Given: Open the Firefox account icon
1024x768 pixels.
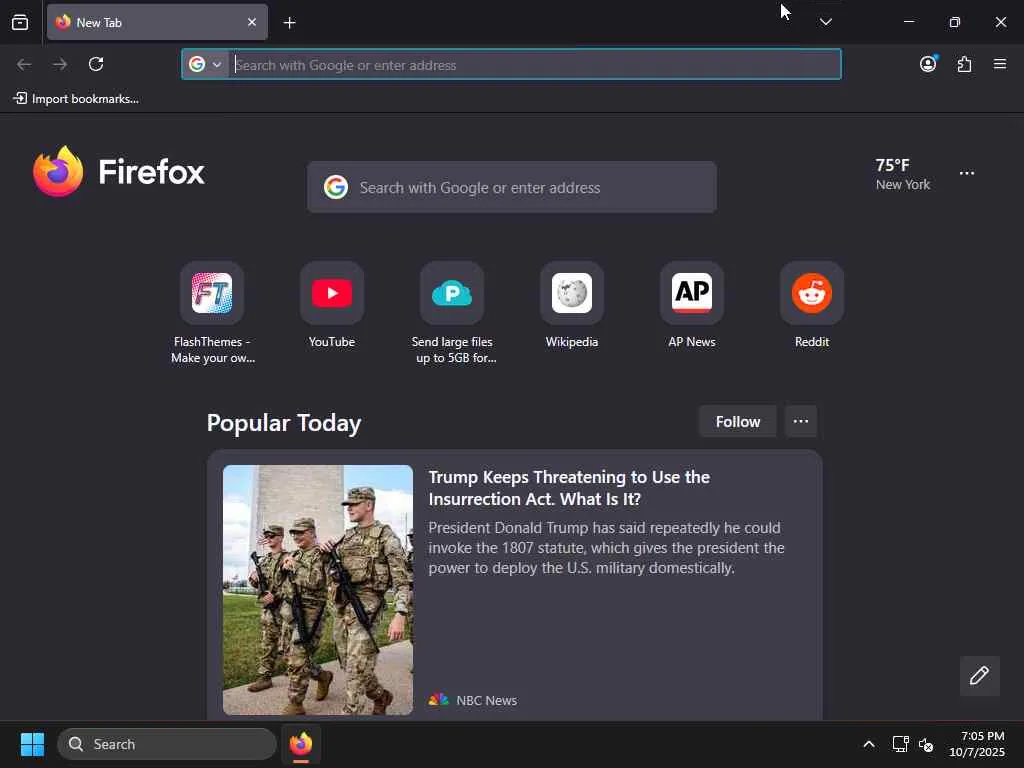Looking at the screenshot, I should point(928,64).
